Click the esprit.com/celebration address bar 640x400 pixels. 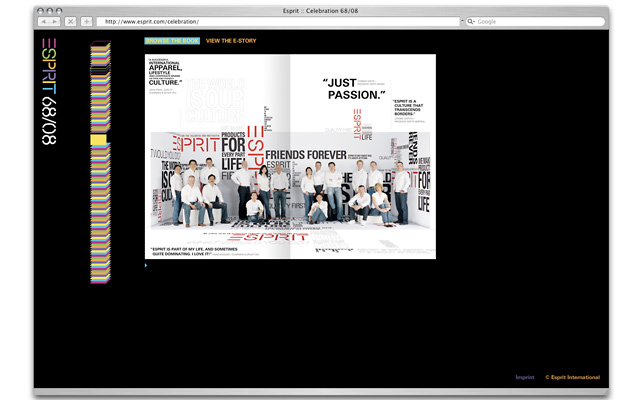[278, 22]
